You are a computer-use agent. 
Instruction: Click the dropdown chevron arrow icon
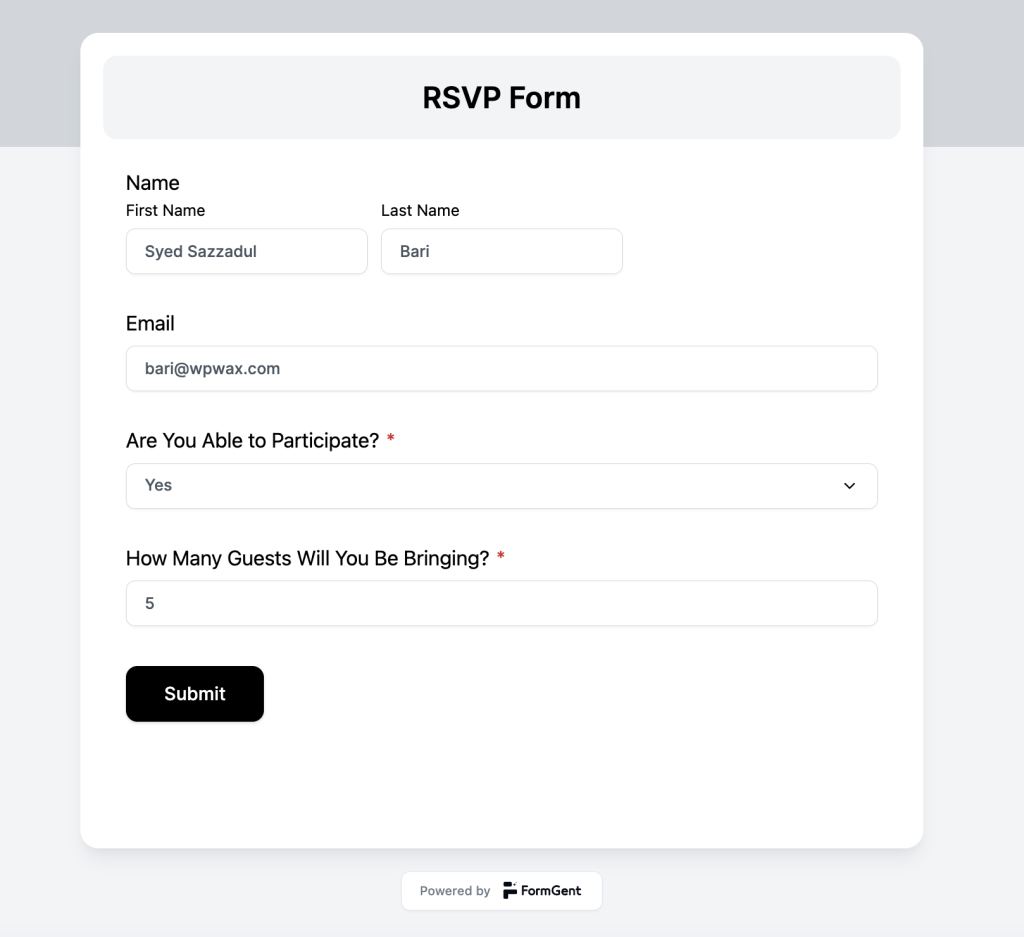[x=849, y=486]
